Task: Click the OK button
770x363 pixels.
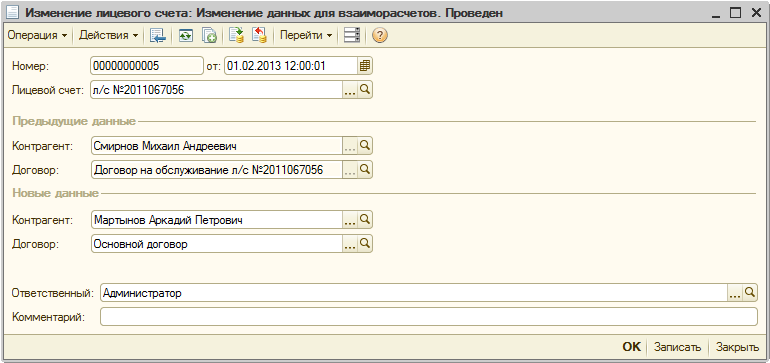Action: click(x=632, y=347)
